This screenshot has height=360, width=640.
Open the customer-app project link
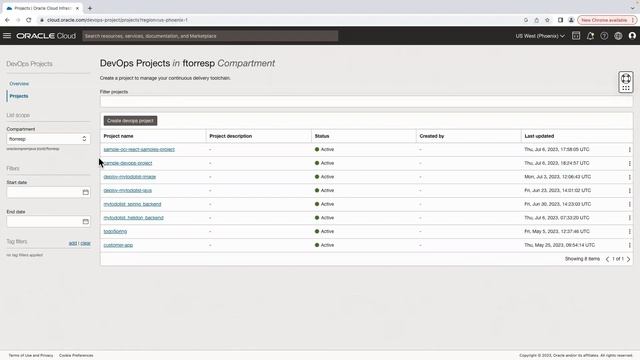[x=118, y=245]
